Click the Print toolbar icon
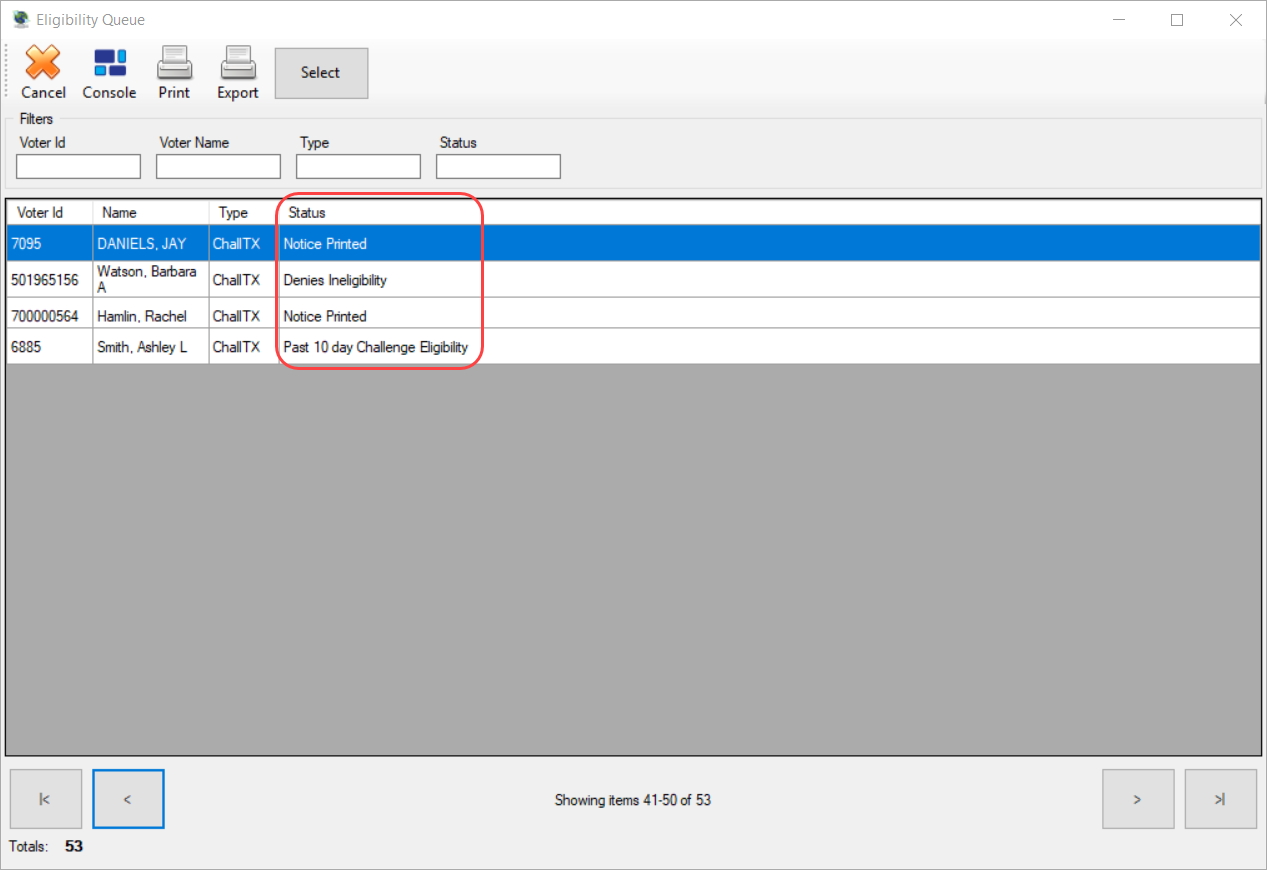The image size is (1267, 870). pyautogui.click(x=174, y=63)
